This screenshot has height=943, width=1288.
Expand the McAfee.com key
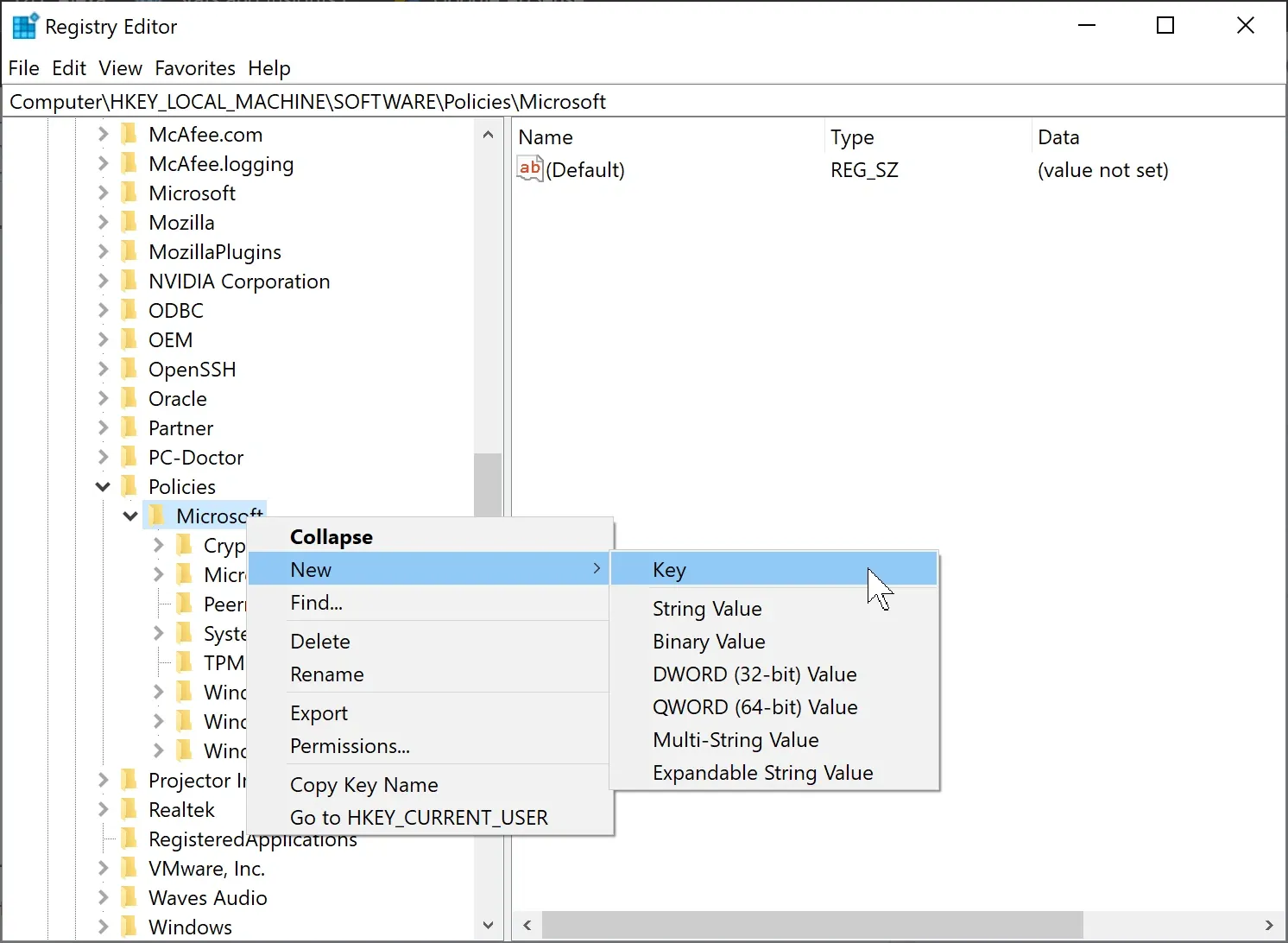point(104,134)
